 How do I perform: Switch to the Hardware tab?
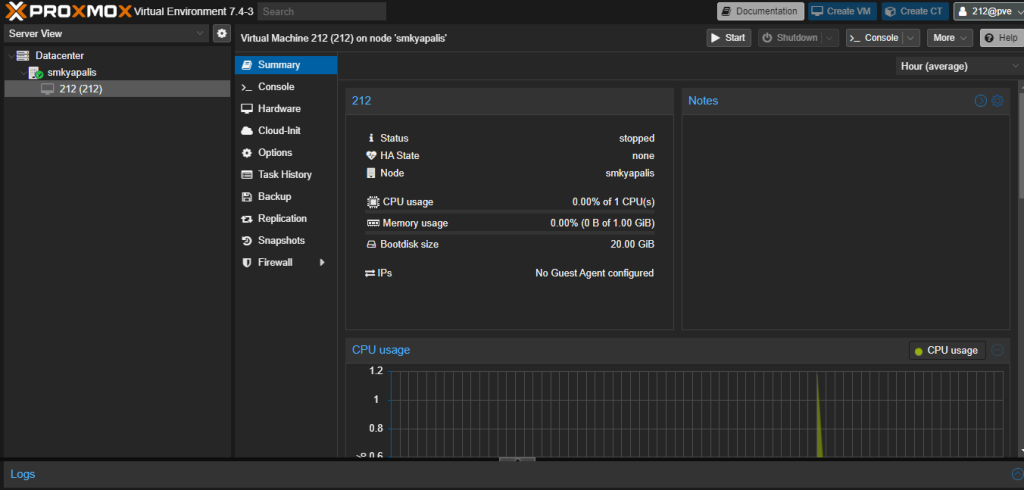pos(278,109)
